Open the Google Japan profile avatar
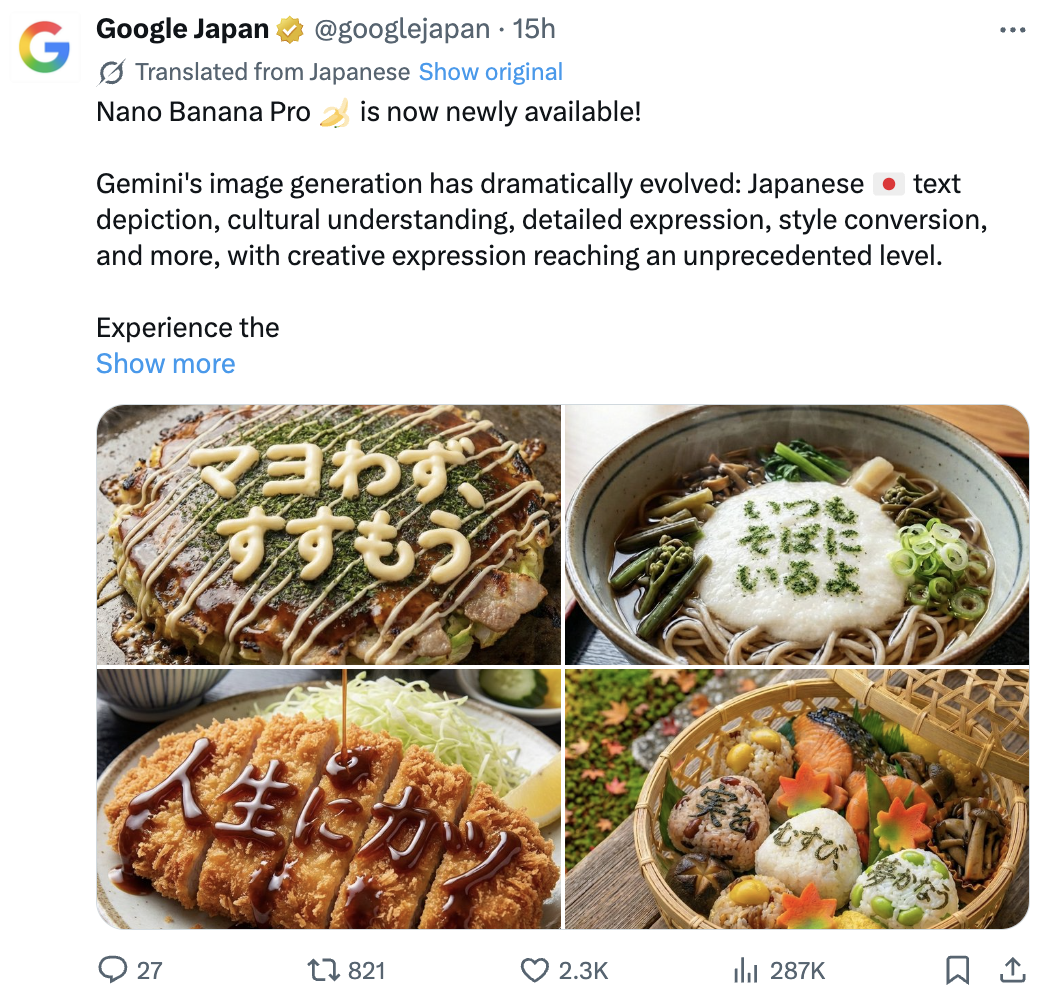 pos(45,47)
